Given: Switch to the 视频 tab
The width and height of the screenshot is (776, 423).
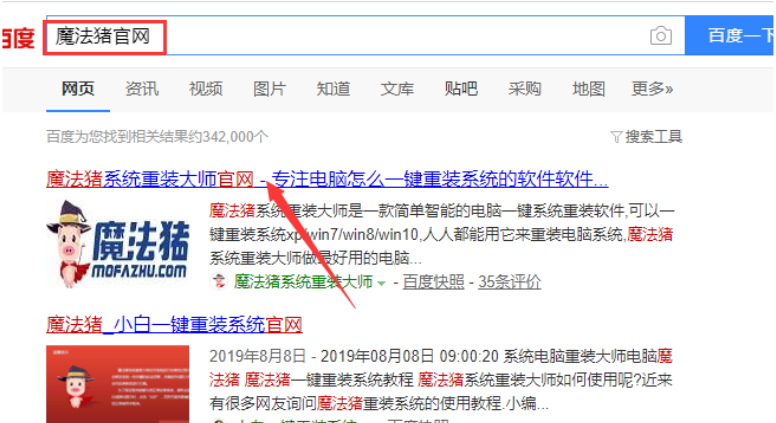Looking at the screenshot, I should point(205,89).
